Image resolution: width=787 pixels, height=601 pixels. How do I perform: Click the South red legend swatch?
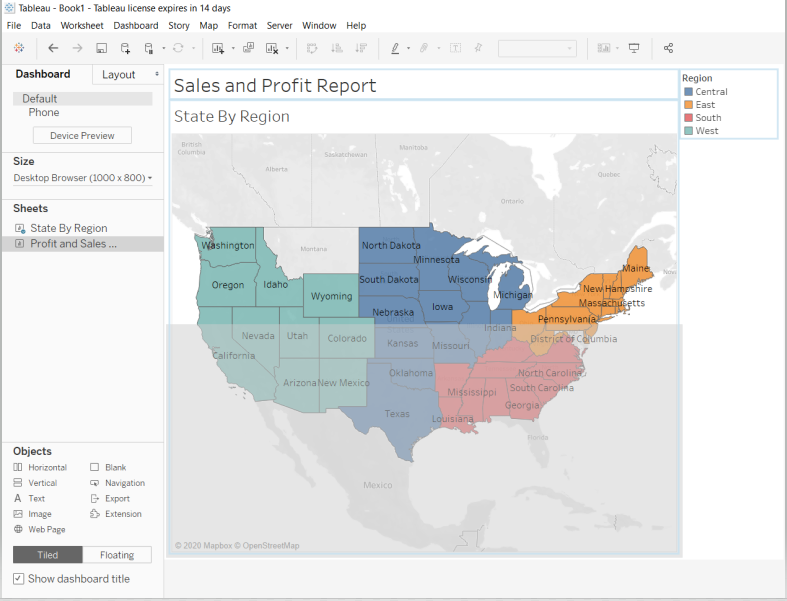[688, 117]
